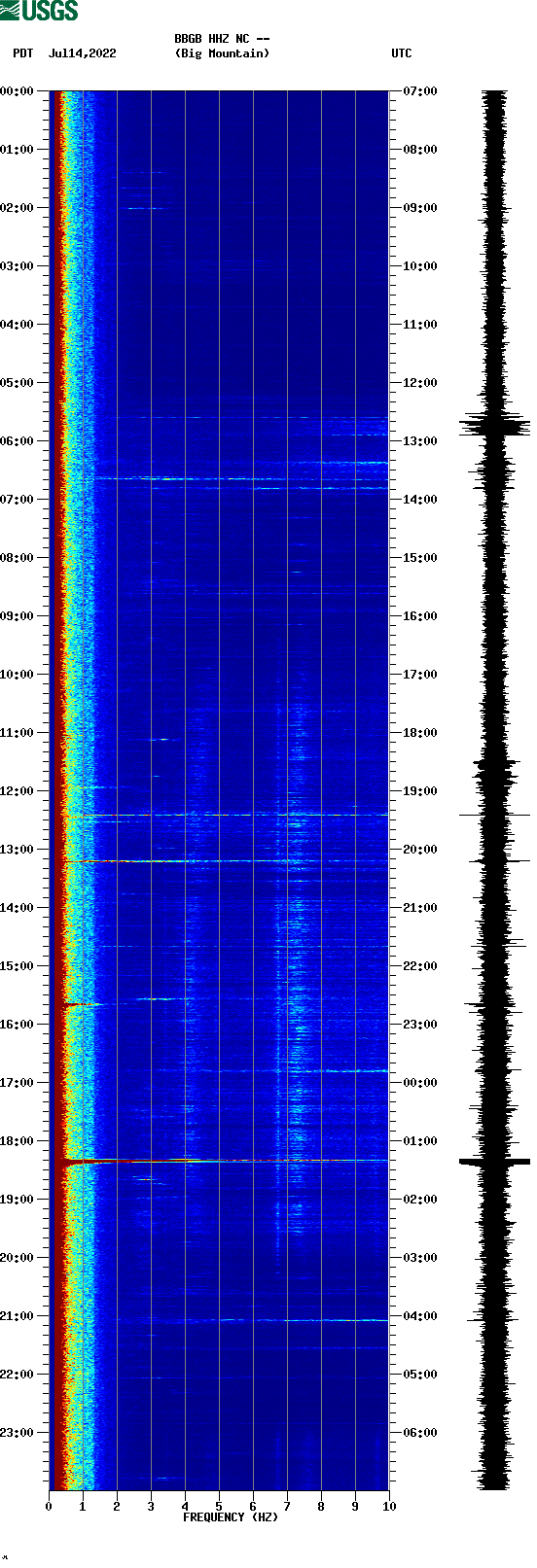Click the 07:00 UTC time label
Screen dimensions: 537x1568
pos(420,91)
